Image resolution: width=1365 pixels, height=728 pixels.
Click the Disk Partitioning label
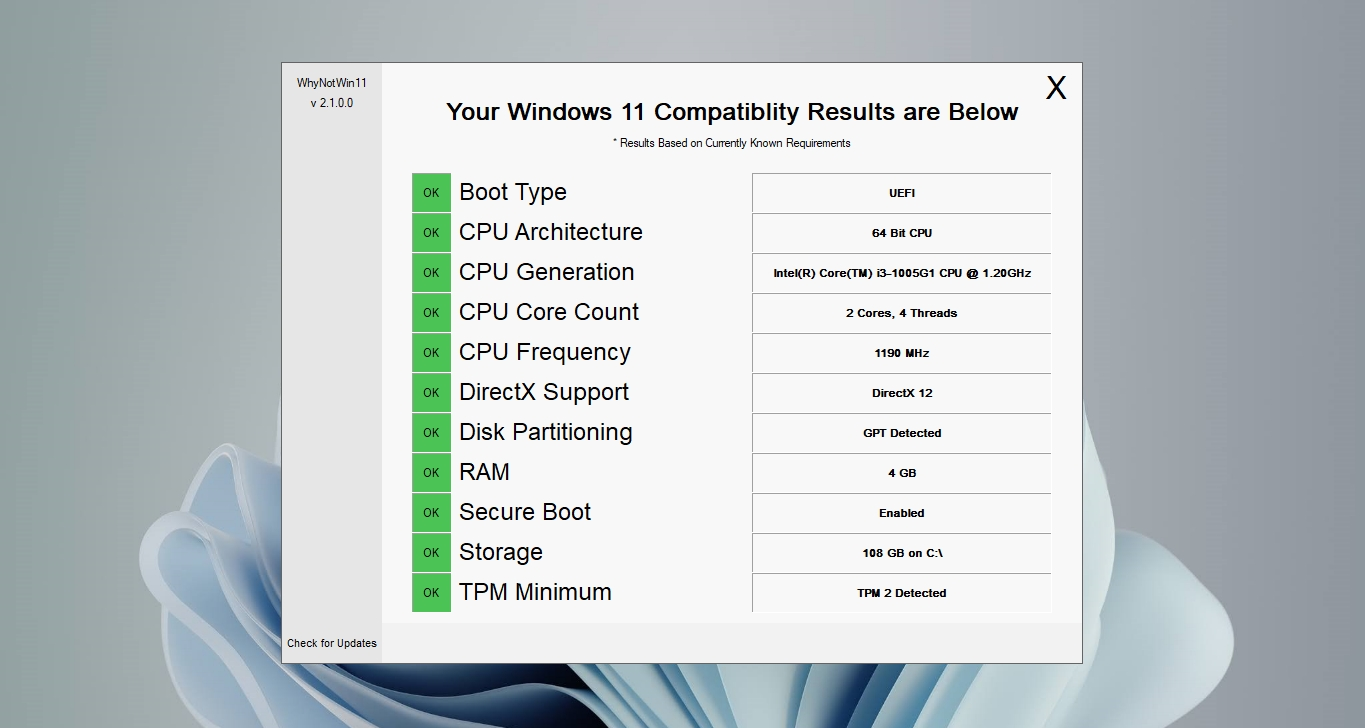[546, 433]
